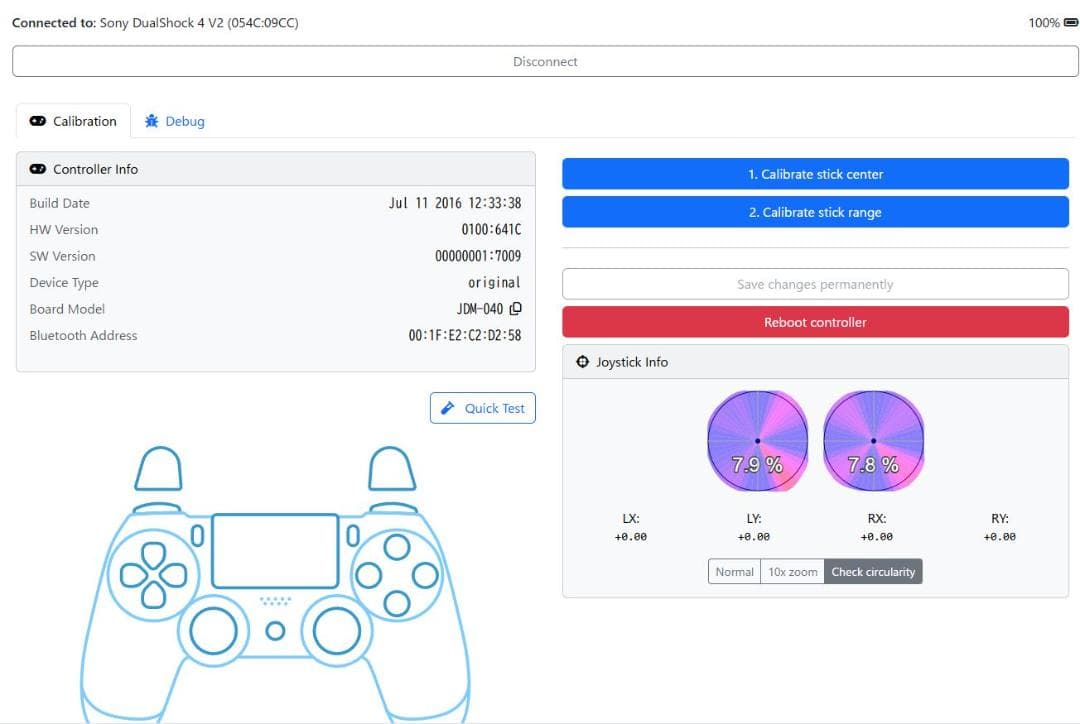Viewport: 1080px width, 724px height.
Task: Click the battery icon next to 100%
Action: (1071, 23)
